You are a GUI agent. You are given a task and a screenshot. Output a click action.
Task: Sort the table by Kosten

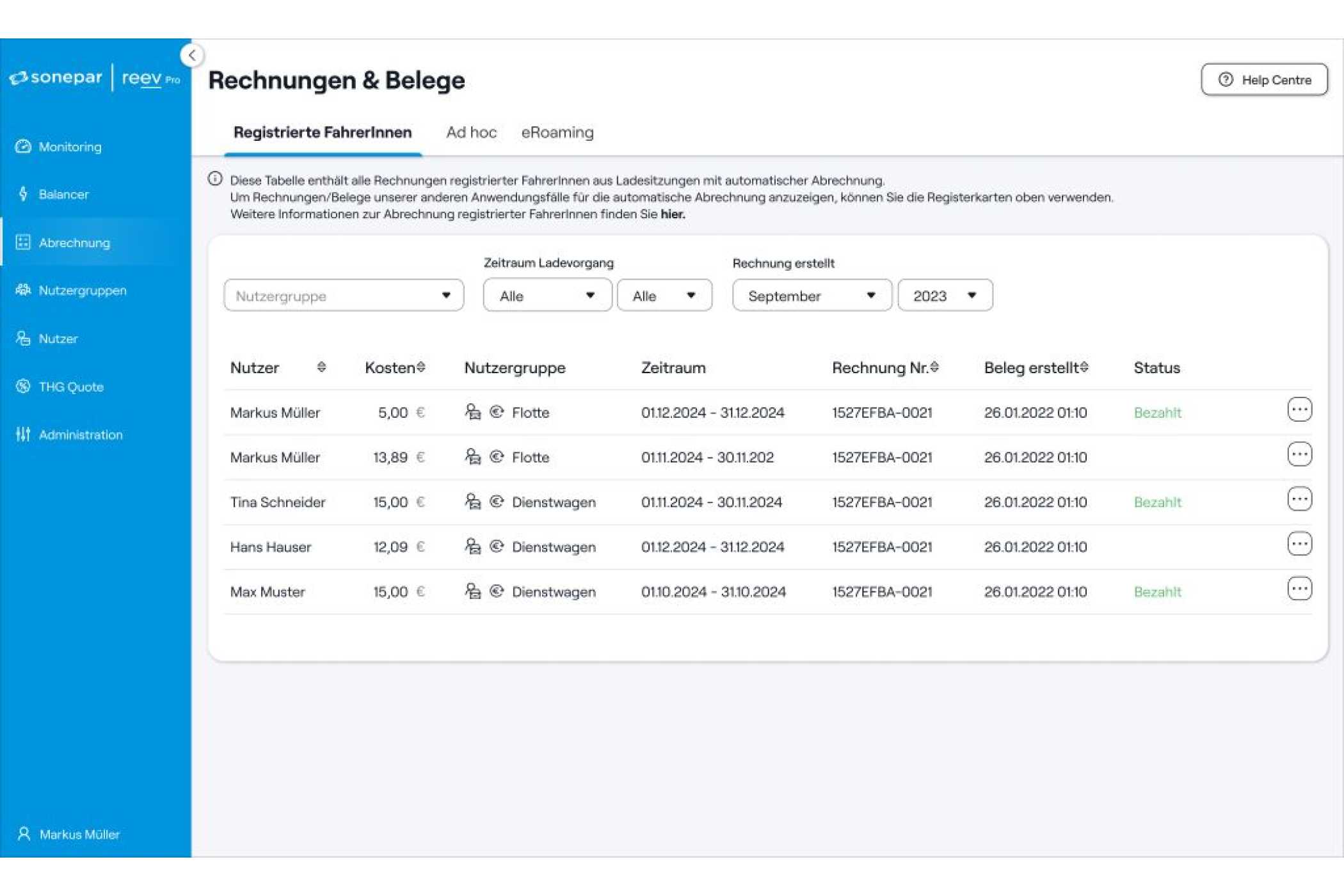click(x=420, y=367)
